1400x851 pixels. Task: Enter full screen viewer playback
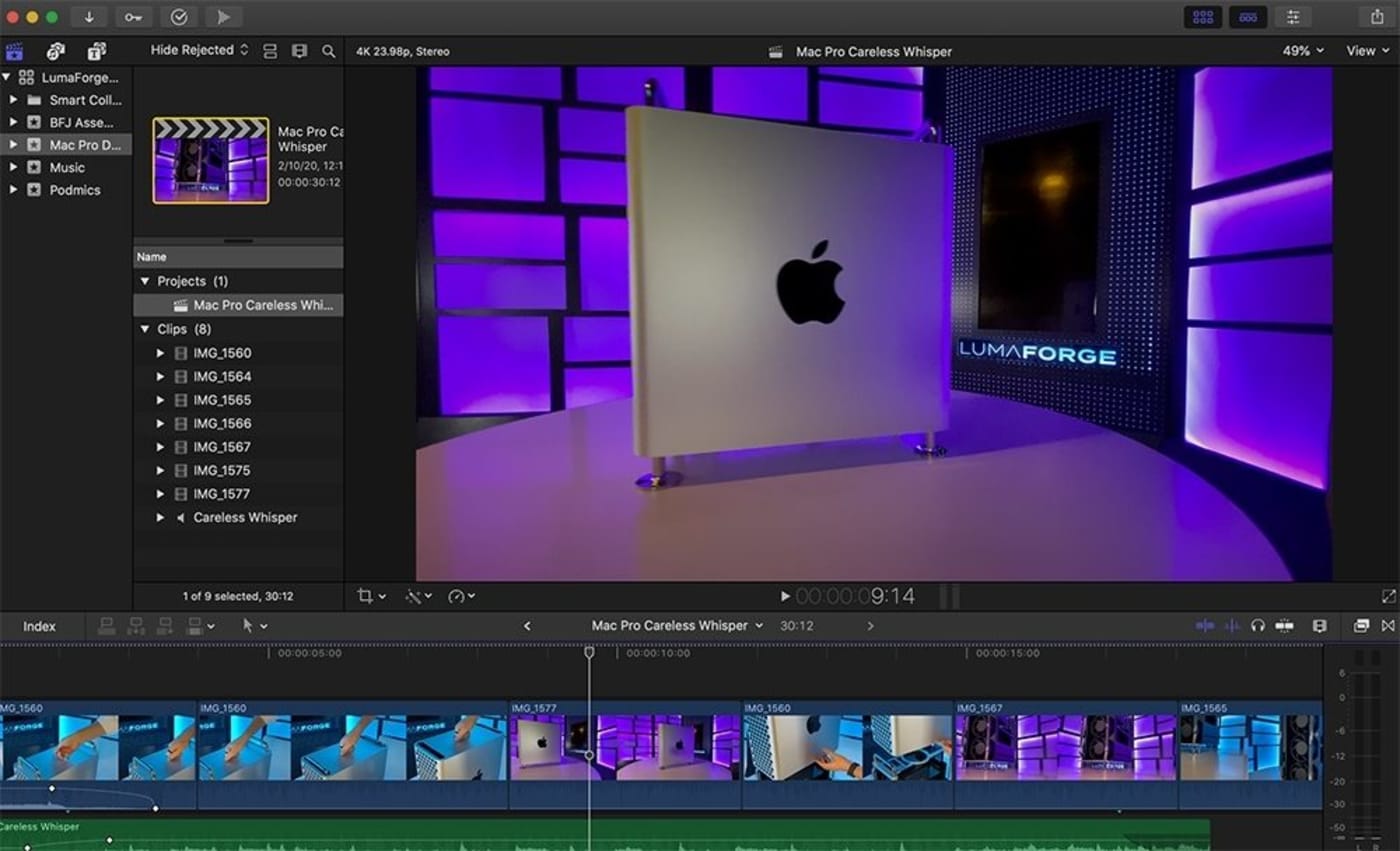[1388, 596]
